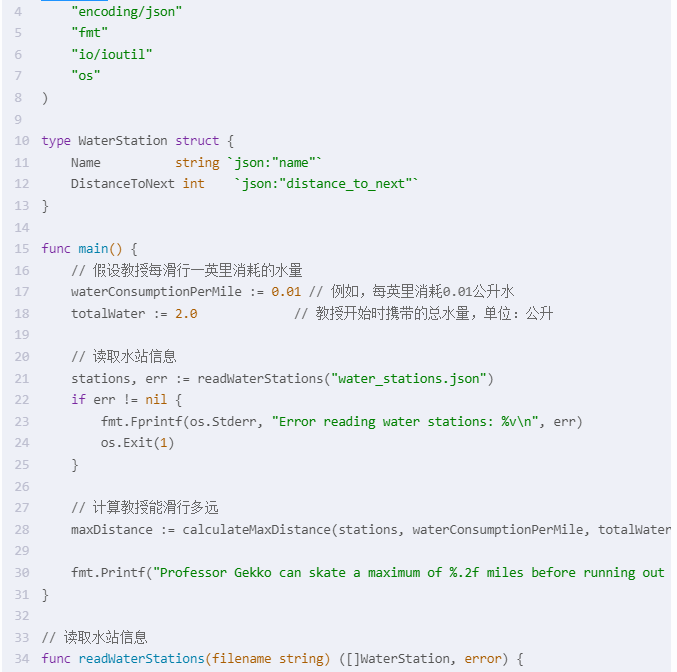Place cursor on "encoding/json" import string
The image size is (677, 672).
click(x=127, y=11)
